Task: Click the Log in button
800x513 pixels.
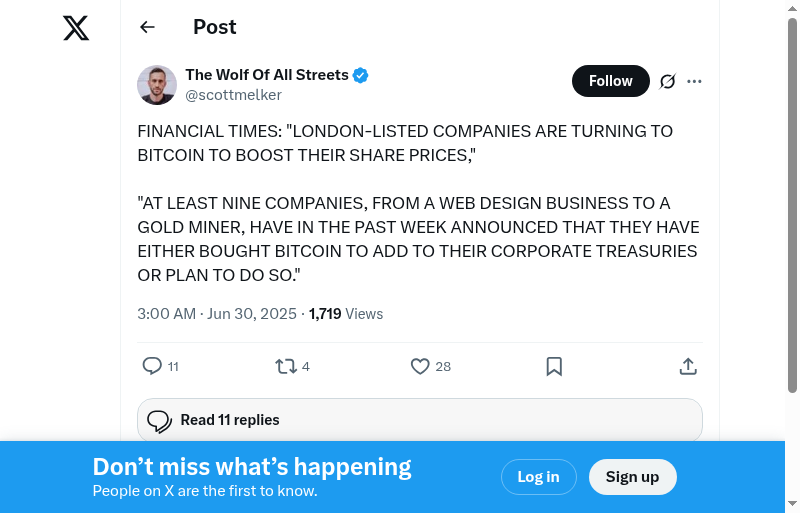Action: 538,477
